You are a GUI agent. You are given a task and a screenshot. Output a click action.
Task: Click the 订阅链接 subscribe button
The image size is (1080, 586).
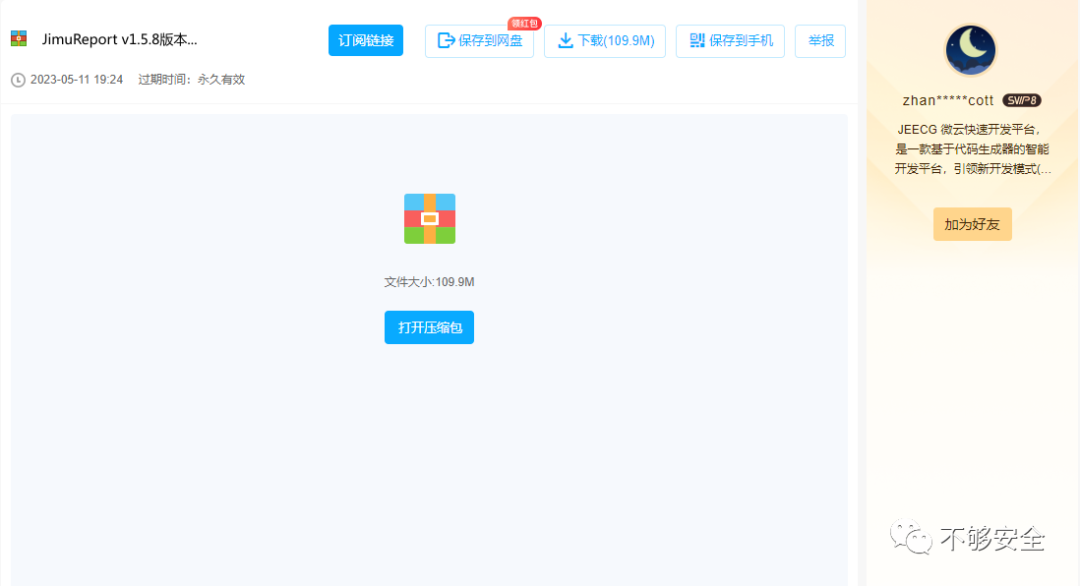pos(365,41)
